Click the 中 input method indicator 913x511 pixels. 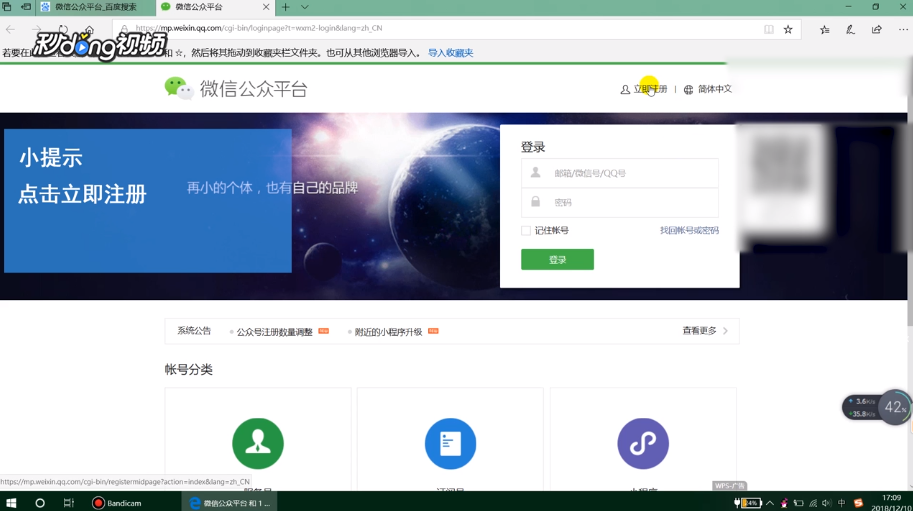point(841,503)
